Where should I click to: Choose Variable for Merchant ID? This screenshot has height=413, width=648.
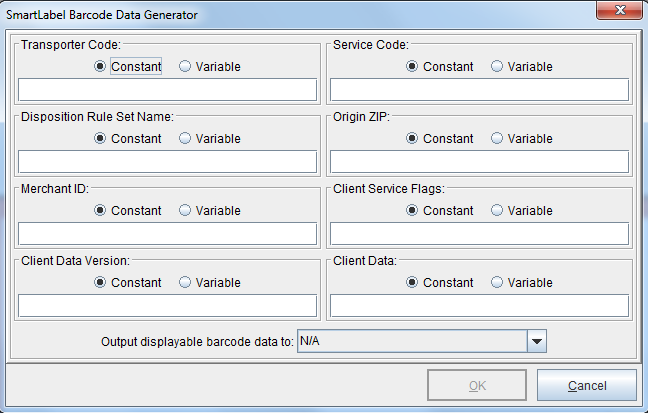(x=186, y=211)
